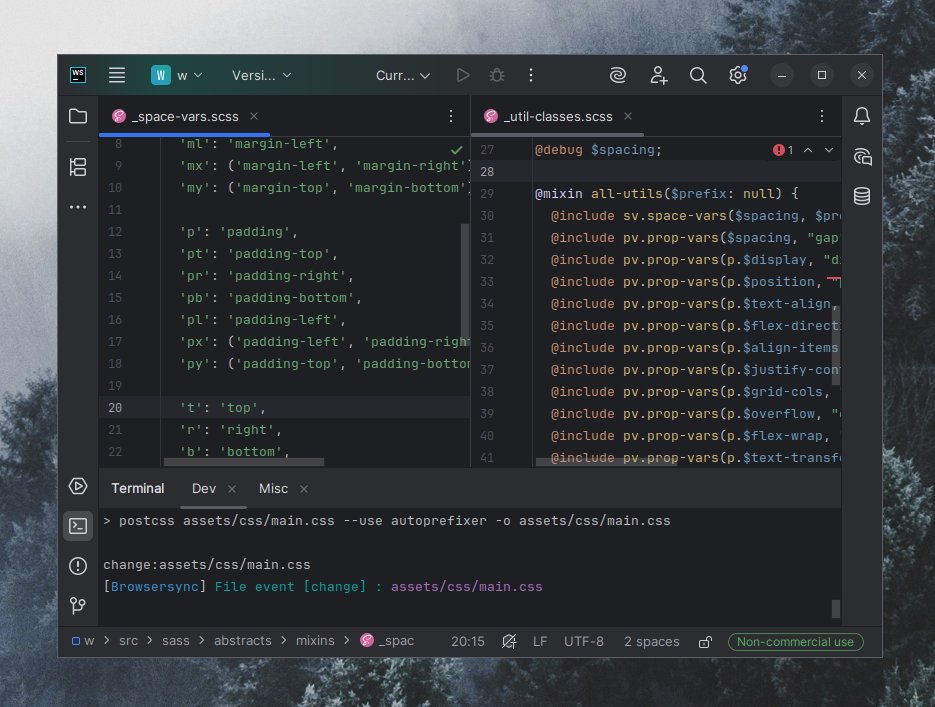Viewport: 935px width, 707px height.
Task: Change the LF line separator
Action: pyautogui.click(x=540, y=641)
